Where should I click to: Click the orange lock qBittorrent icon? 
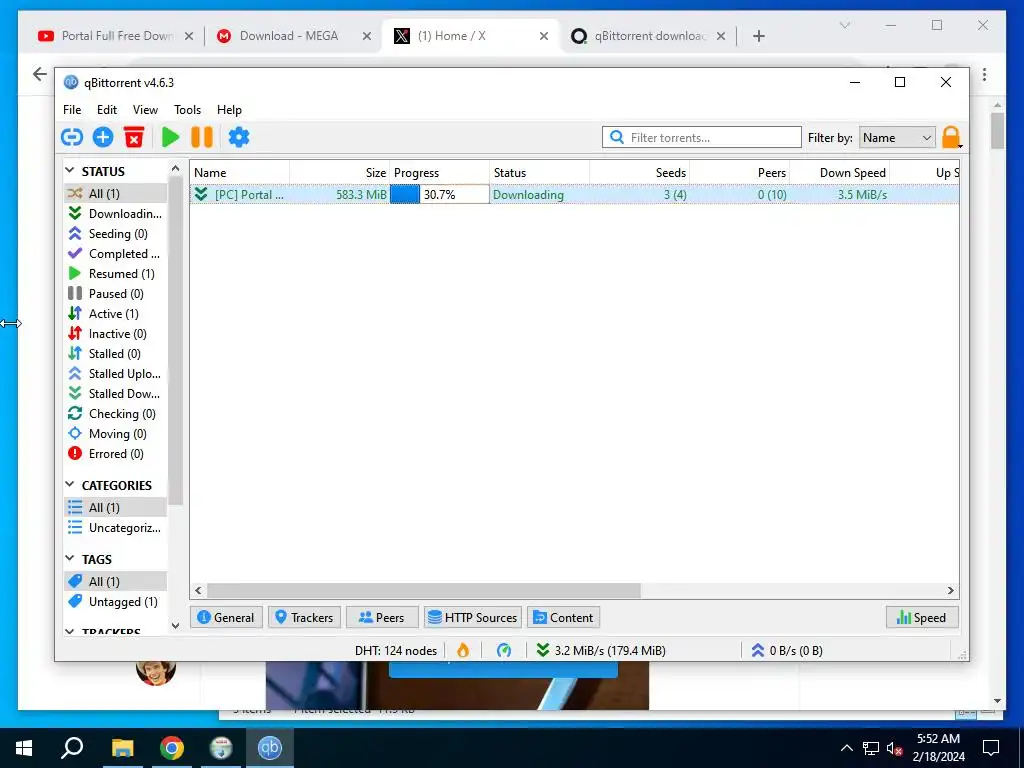(951, 137)
